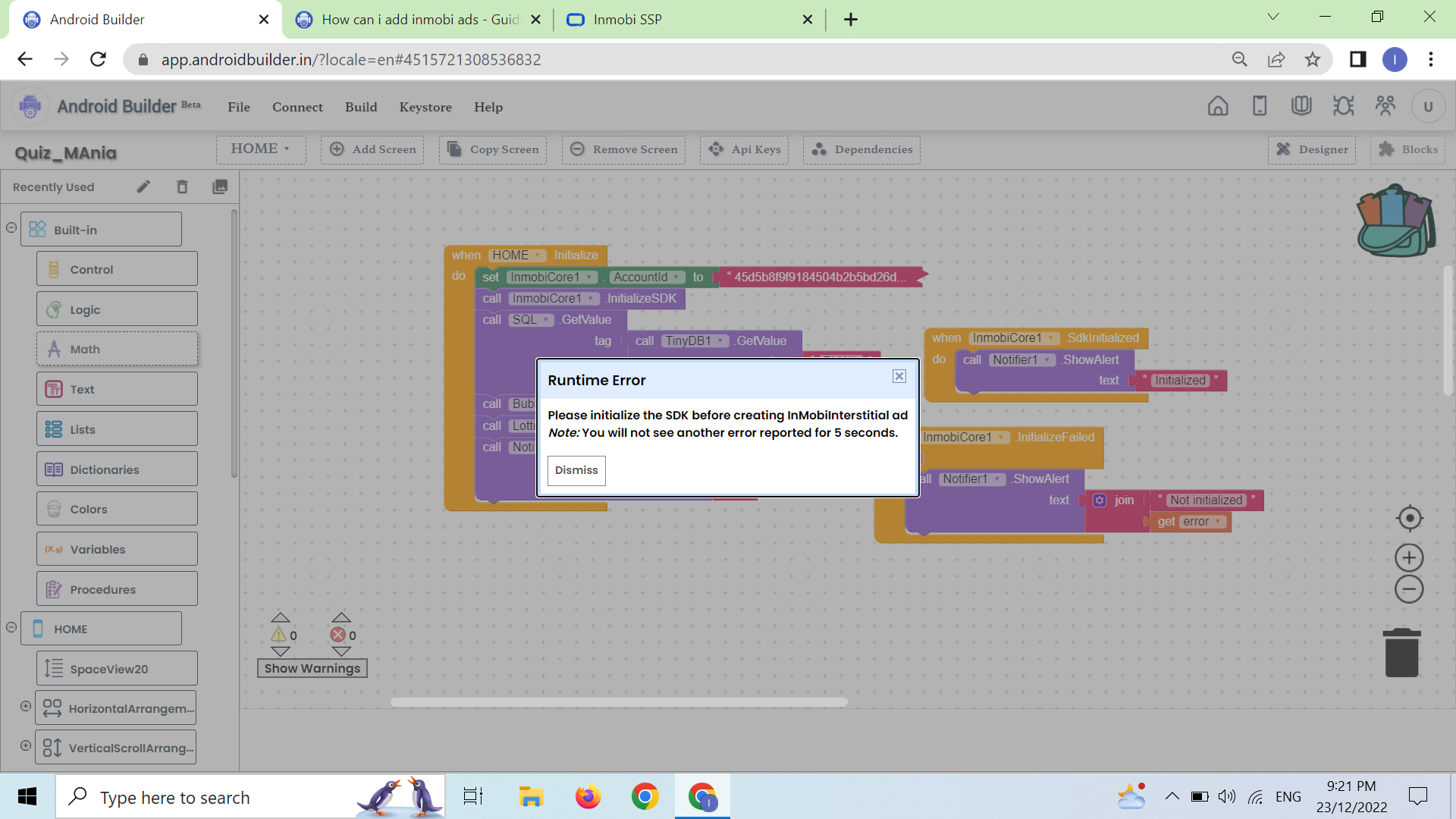
Task: Click the palette vertical scrollbar
Action: 234,344
